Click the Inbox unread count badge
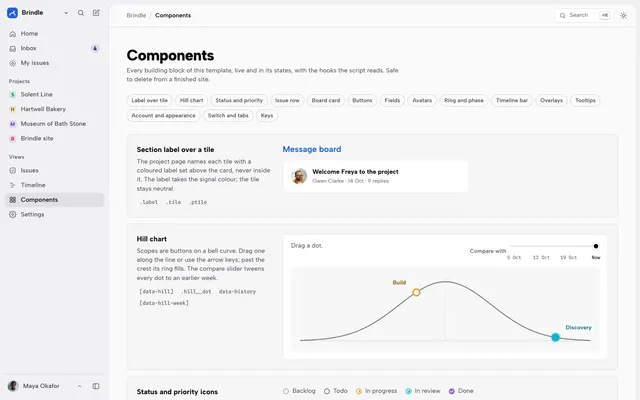640x400 pixels. tap(95, 49)
